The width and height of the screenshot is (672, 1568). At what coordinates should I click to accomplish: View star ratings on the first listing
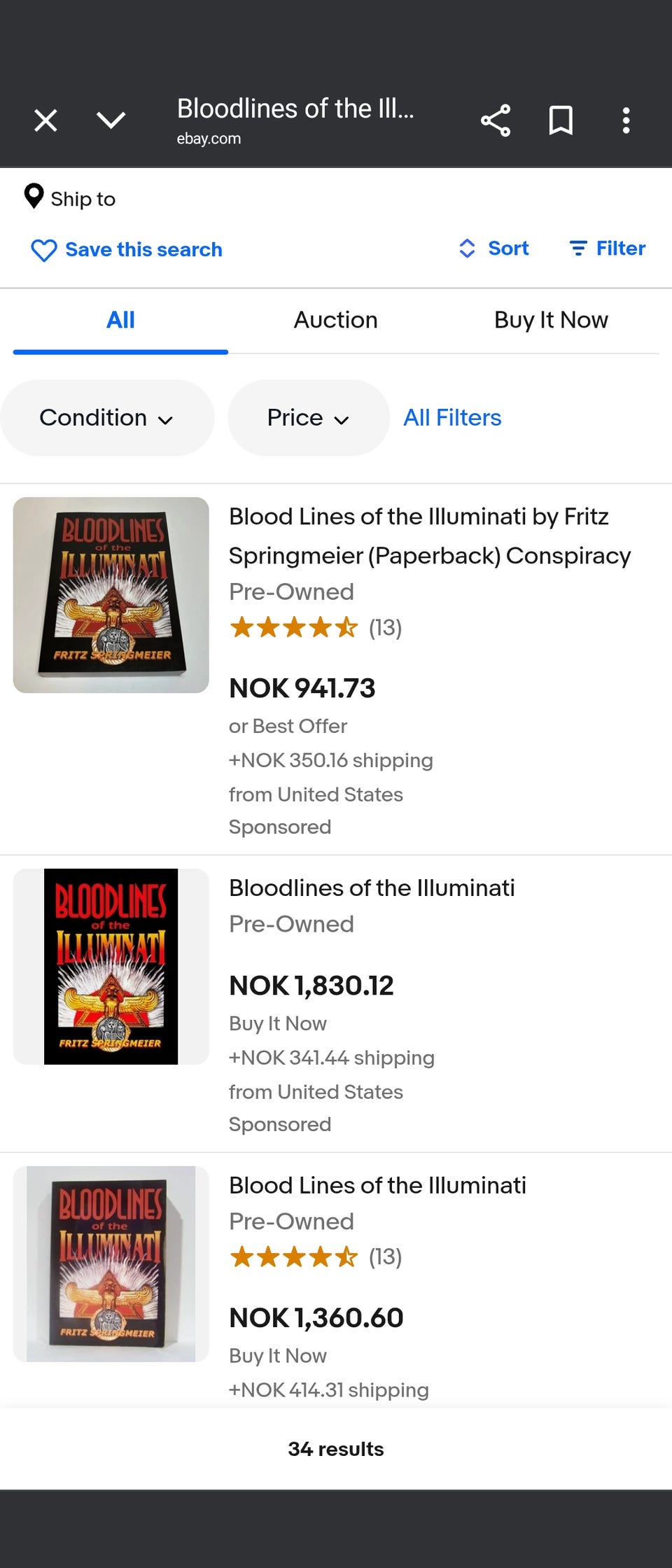pyautogui.click(x=294, y=627)
